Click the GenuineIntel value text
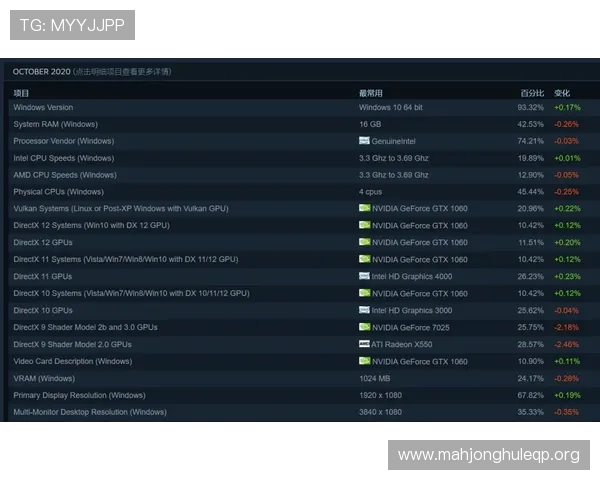 393,141
